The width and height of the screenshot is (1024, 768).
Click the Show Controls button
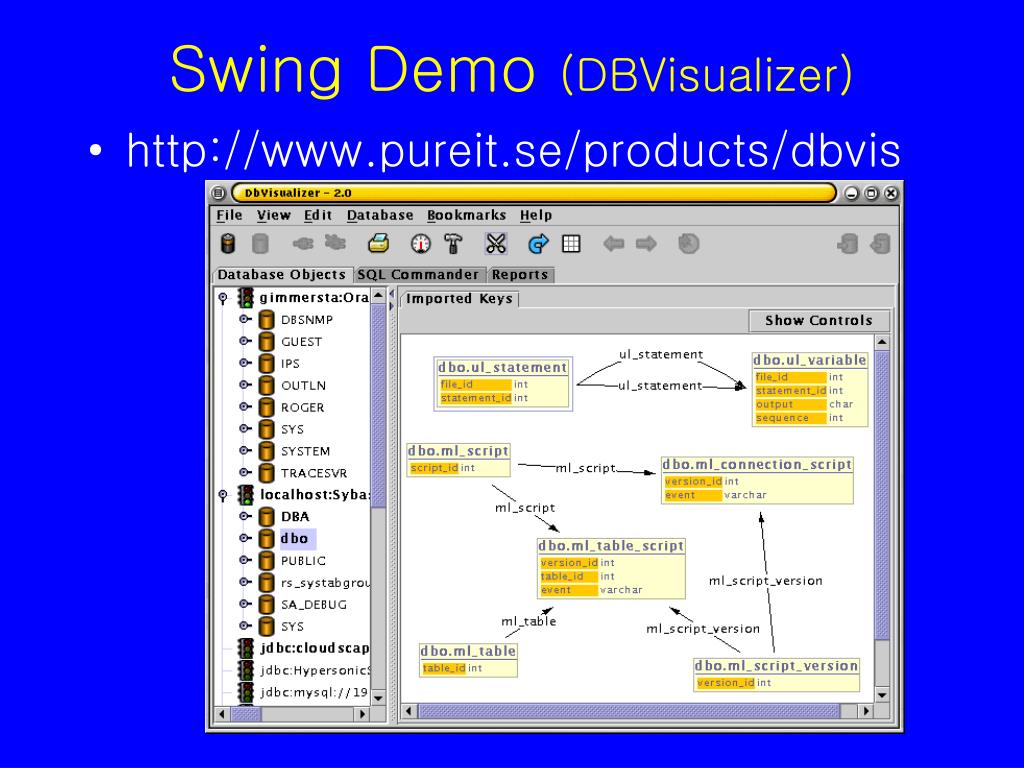pyautogui.click(x=819, y=321)
